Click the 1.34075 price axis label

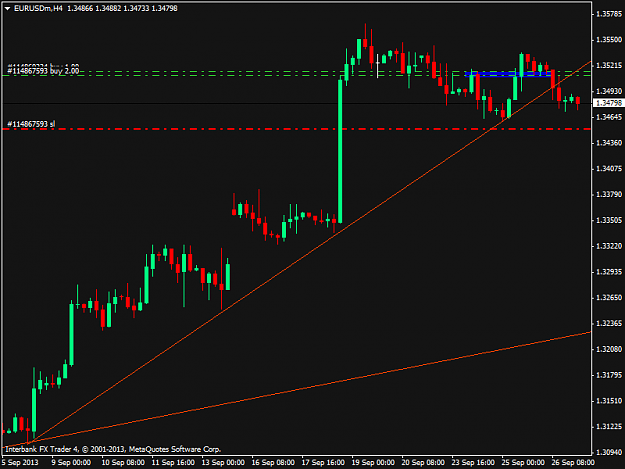pos(609,169)
